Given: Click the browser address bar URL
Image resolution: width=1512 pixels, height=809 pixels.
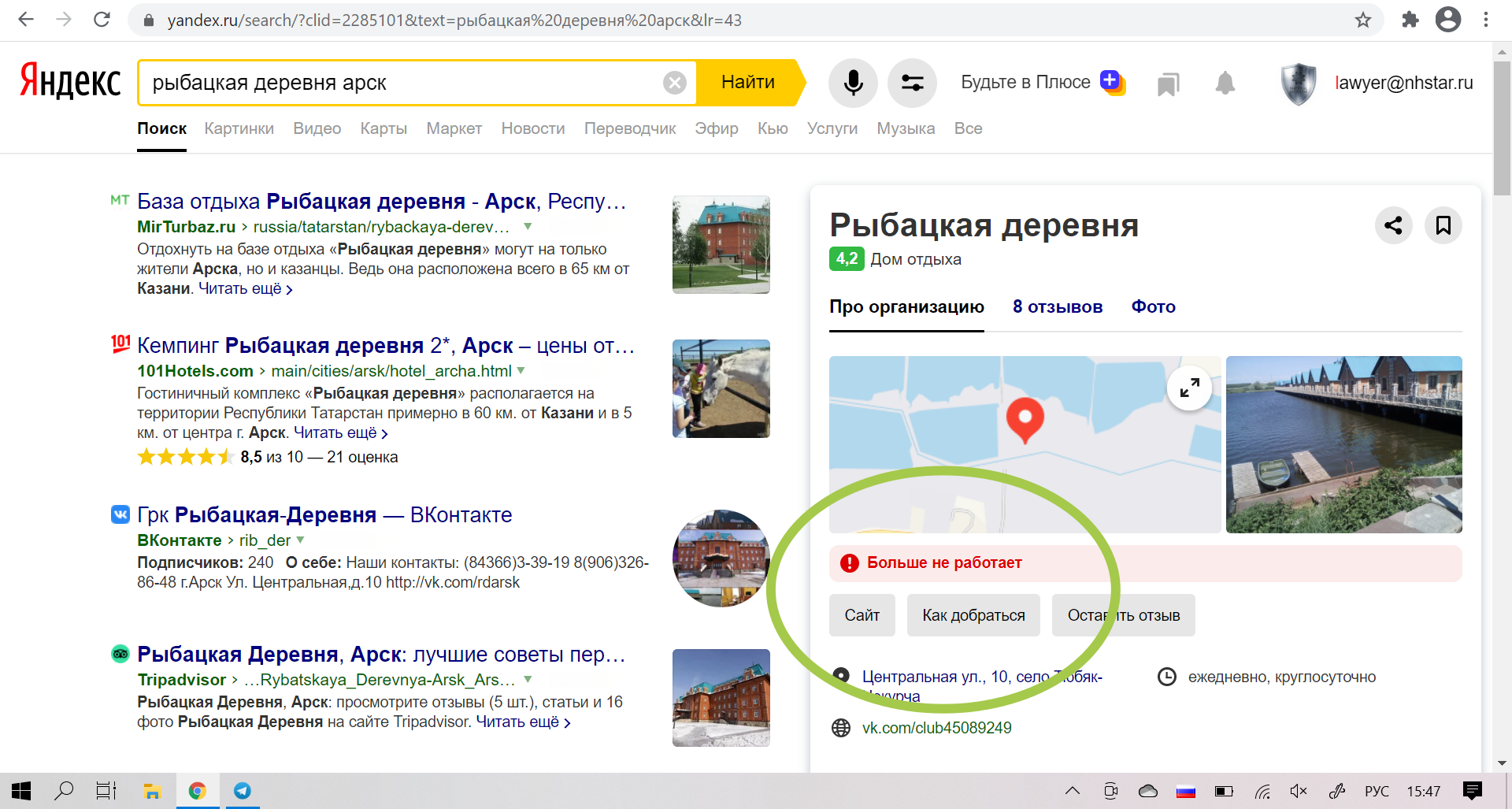Looking at the screenshot, I should [x=454, y=20].
